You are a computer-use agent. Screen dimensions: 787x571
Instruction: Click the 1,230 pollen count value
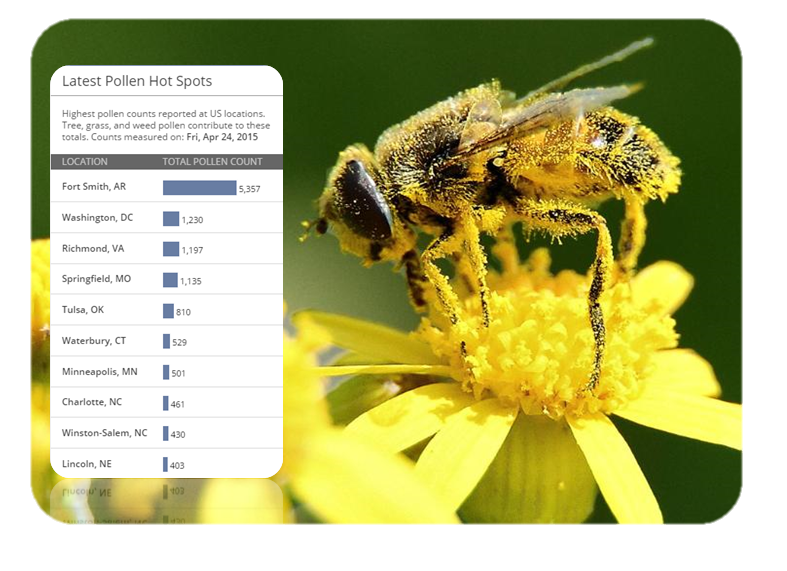pos(192,220)
